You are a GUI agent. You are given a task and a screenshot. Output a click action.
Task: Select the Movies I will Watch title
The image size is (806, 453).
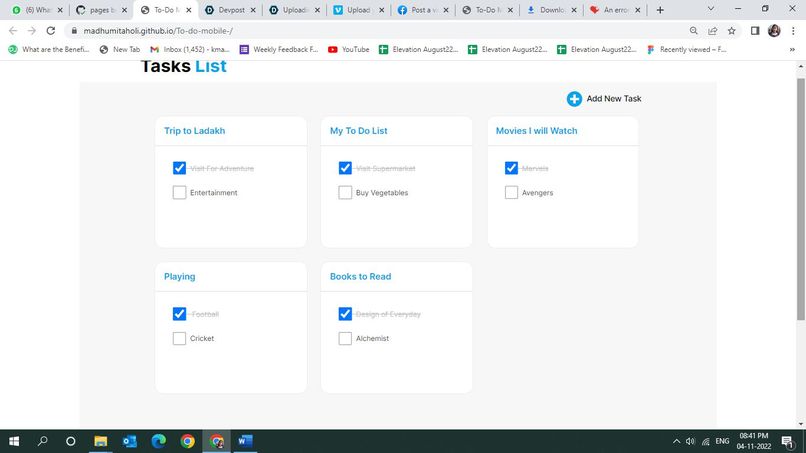point(536,131)
